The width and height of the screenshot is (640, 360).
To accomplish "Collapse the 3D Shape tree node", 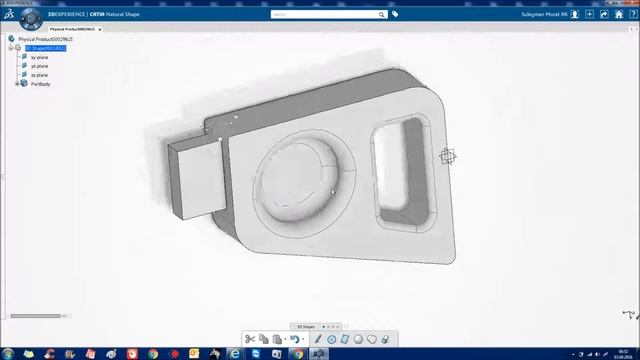I will pos(11,48).
